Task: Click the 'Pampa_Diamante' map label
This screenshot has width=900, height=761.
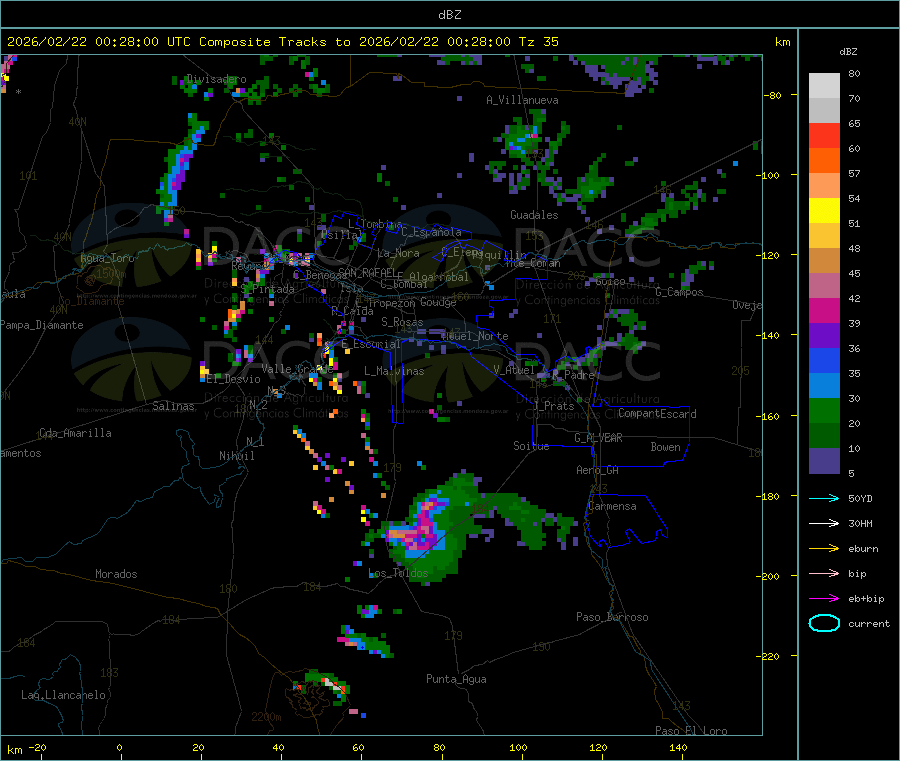Action: pos(42,325)
